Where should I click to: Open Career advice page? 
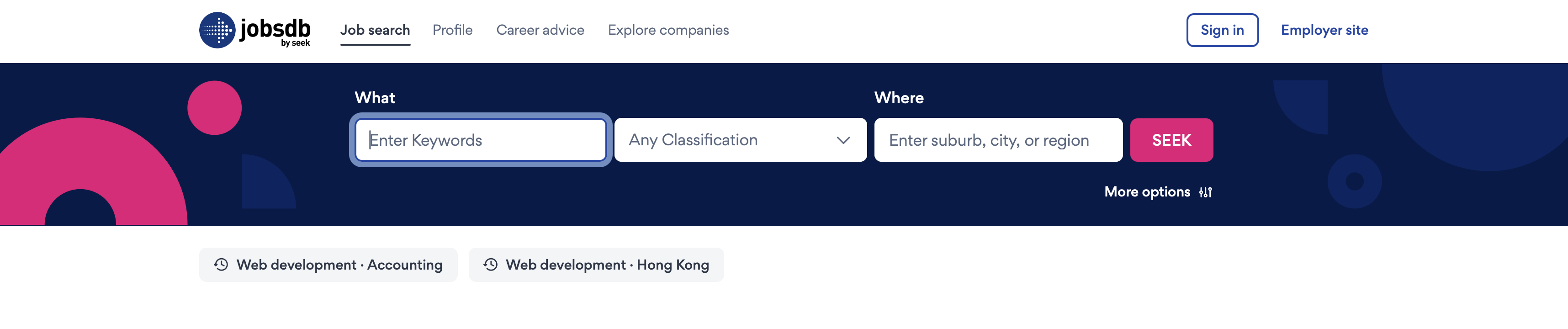pyautogui.click(x=540, y=30)
